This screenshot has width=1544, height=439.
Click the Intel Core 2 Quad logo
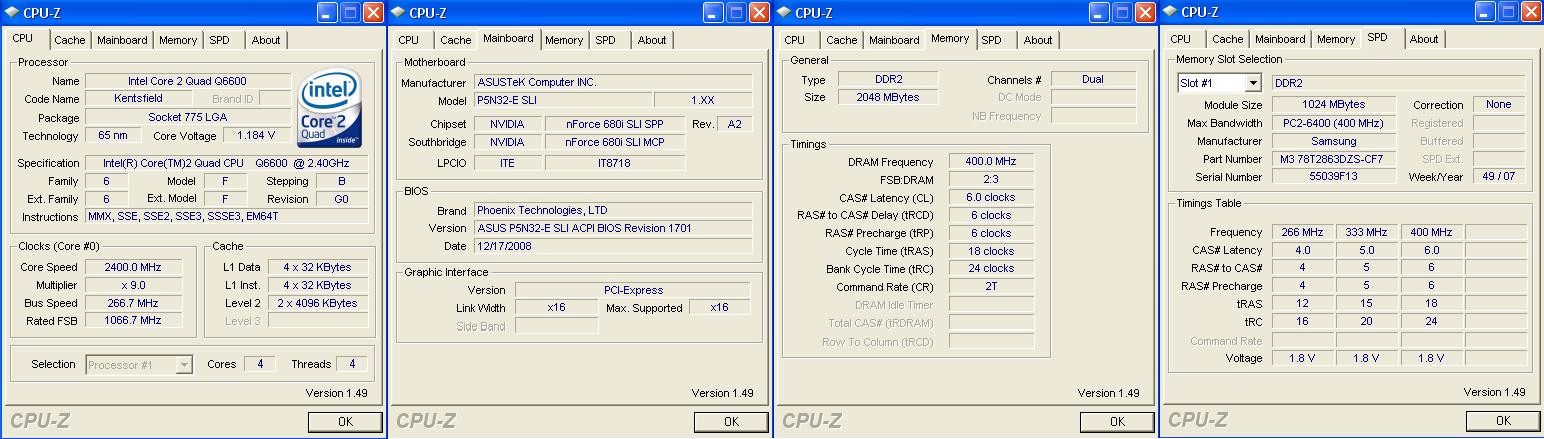331,107
